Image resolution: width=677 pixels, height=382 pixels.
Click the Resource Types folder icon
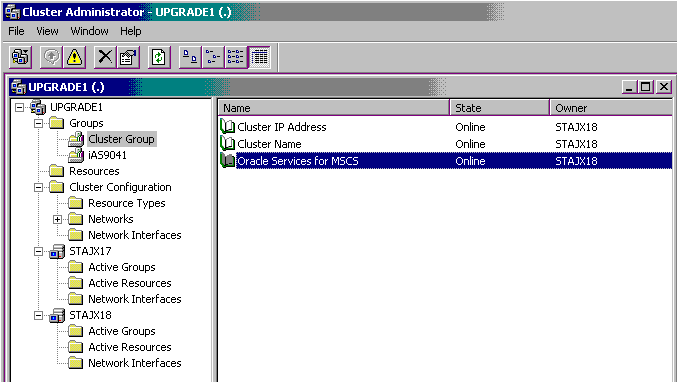tap(76, 203)
